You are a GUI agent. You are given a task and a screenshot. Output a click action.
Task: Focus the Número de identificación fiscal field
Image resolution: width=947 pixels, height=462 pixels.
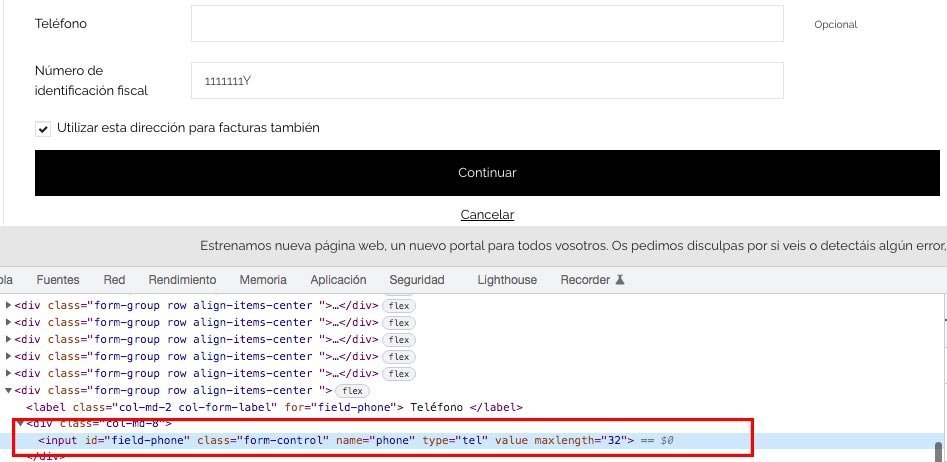[x=487, y=81]
